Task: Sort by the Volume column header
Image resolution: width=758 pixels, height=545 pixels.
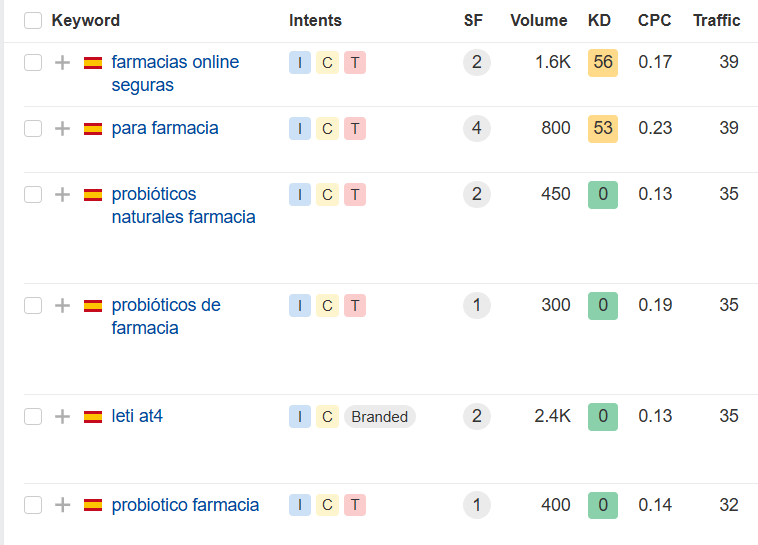Action: 539,20
